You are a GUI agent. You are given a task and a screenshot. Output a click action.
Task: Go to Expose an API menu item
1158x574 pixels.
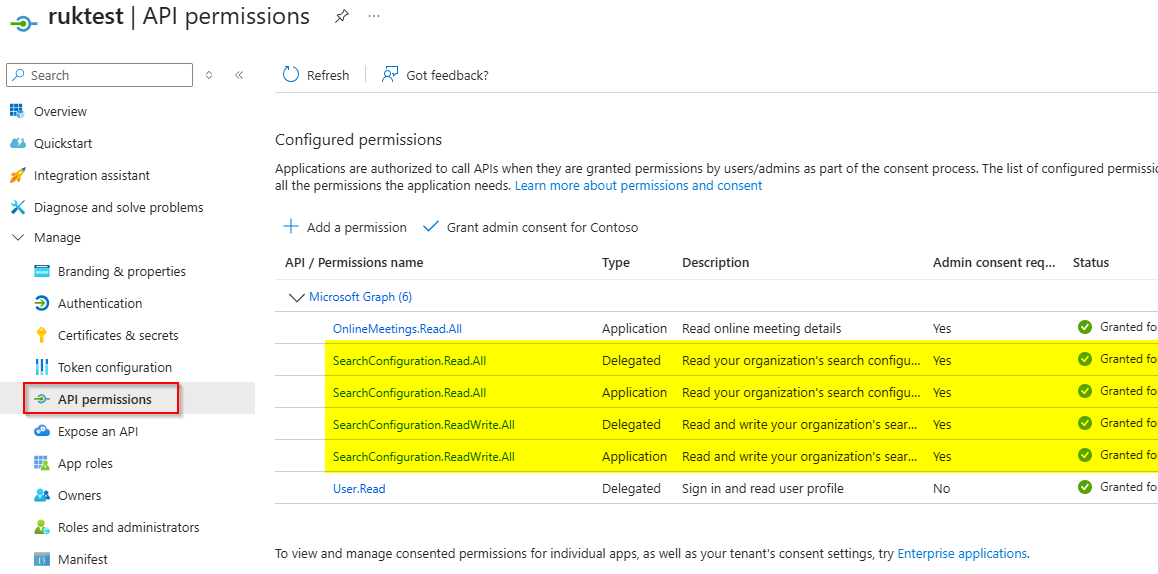[98, 431]
